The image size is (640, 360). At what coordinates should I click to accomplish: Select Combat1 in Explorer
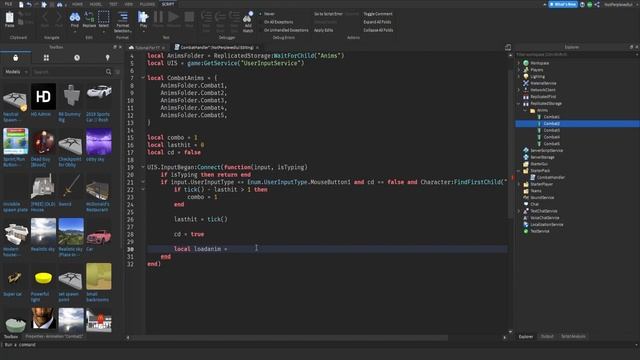pos(551,117)
